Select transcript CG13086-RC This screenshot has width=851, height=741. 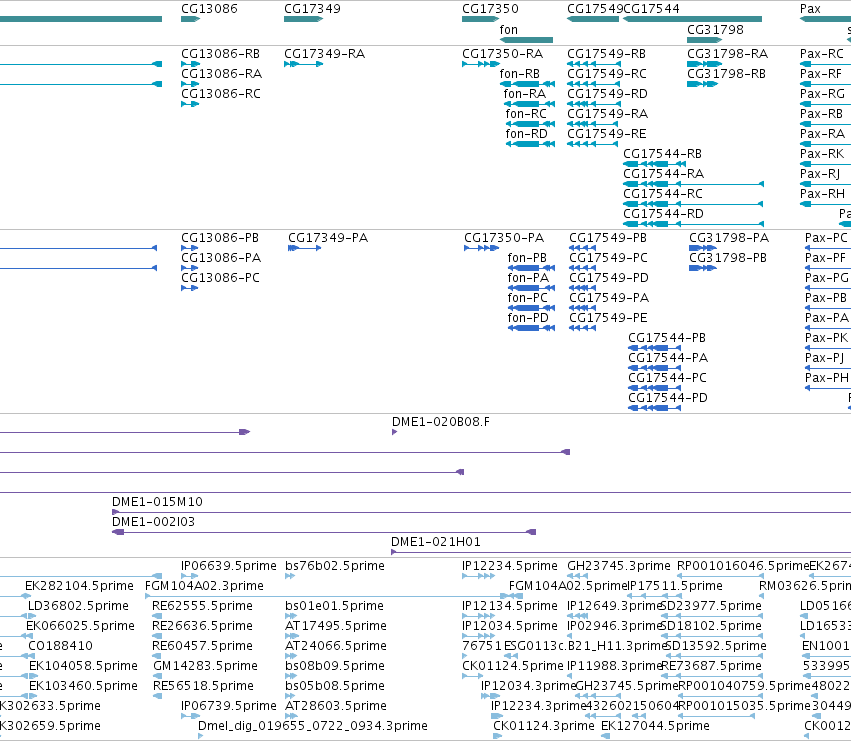[x=221, y=94]
